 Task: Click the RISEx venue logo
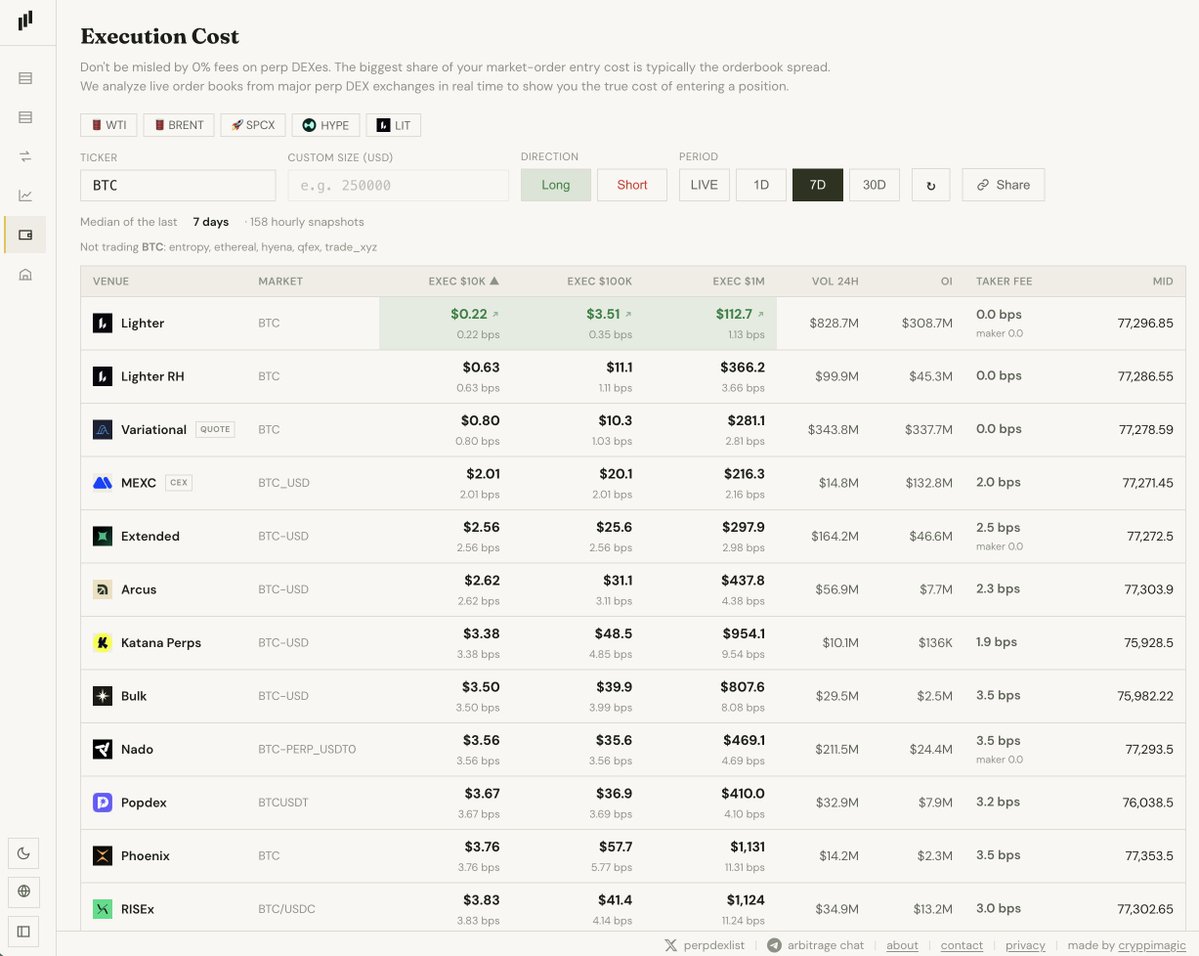tap(102, 909)
